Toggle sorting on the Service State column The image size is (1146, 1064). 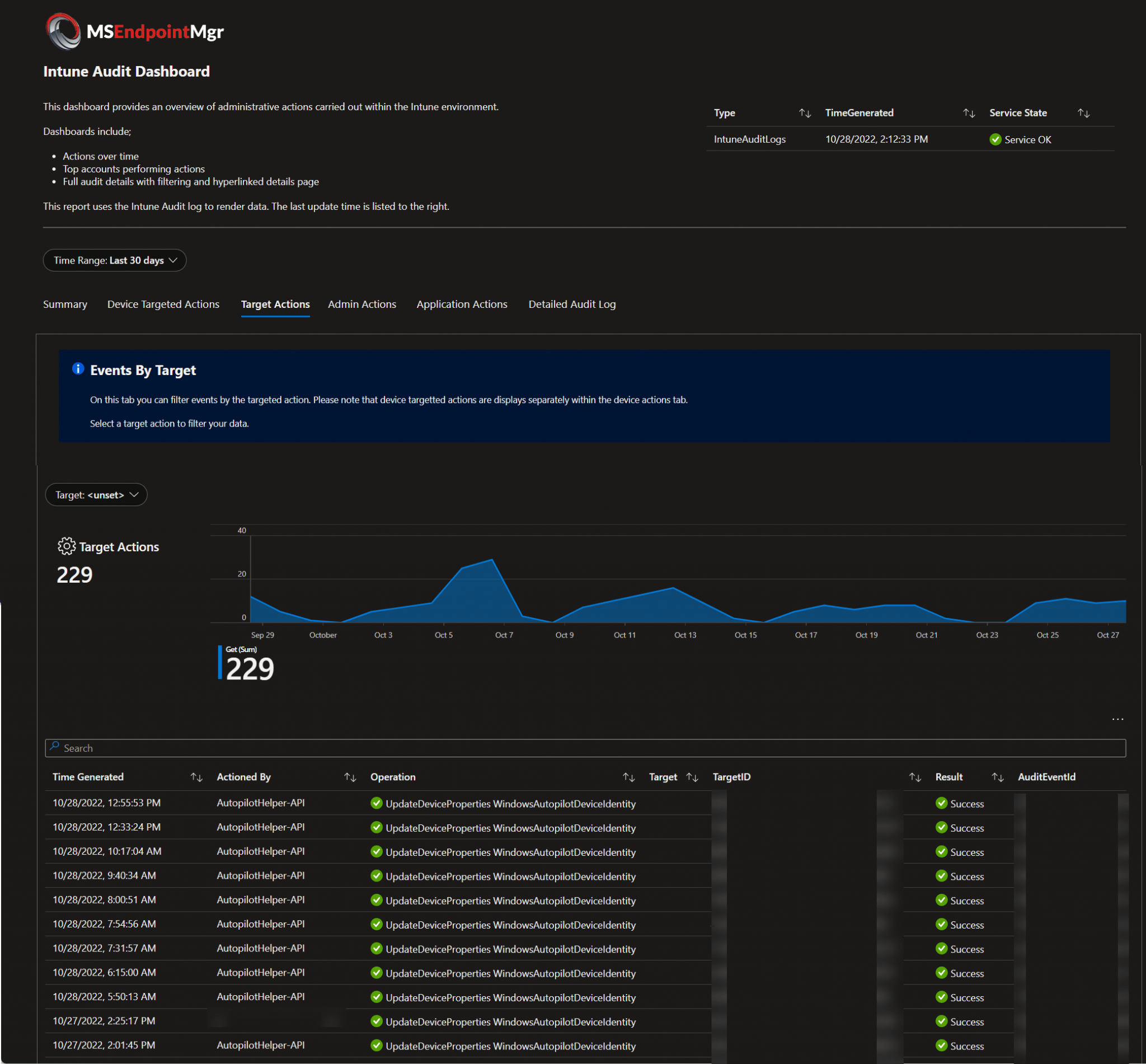coord(1083,113)
